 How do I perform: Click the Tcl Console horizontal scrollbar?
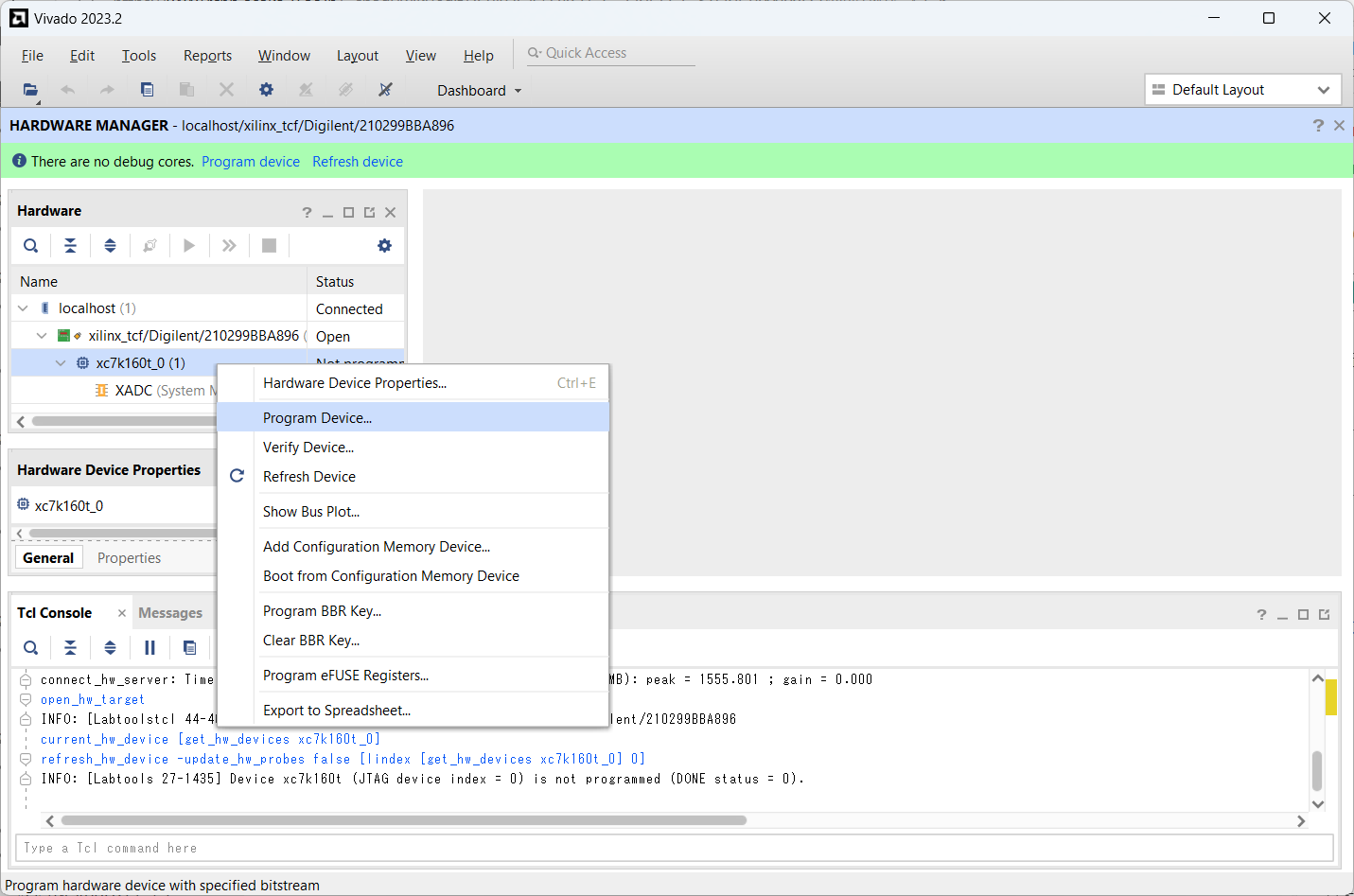coord(403,820)
